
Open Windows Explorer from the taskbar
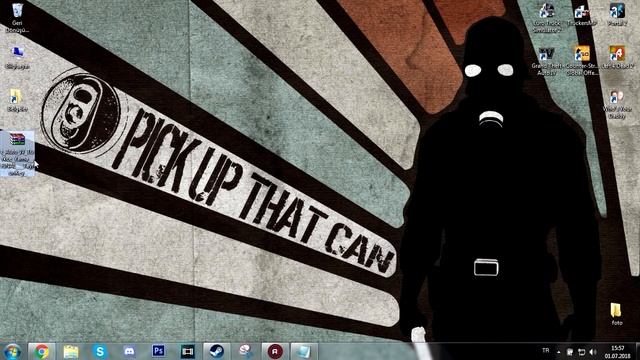71,351
